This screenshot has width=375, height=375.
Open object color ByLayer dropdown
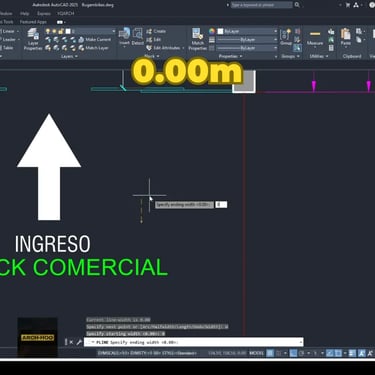[x=275, y=31]
